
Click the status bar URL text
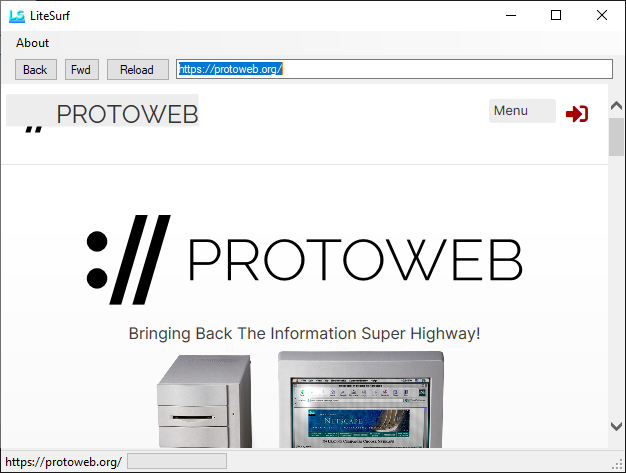(x=63, y=462)
